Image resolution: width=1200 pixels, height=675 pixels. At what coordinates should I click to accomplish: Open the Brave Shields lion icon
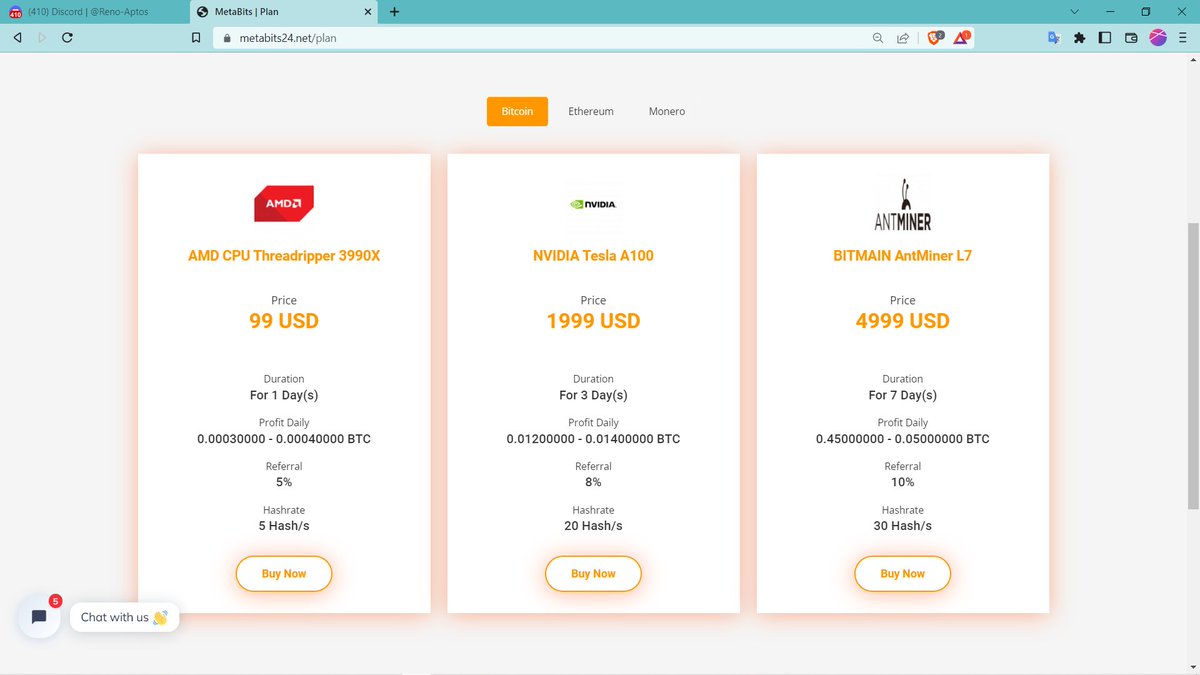click(934, 37)
